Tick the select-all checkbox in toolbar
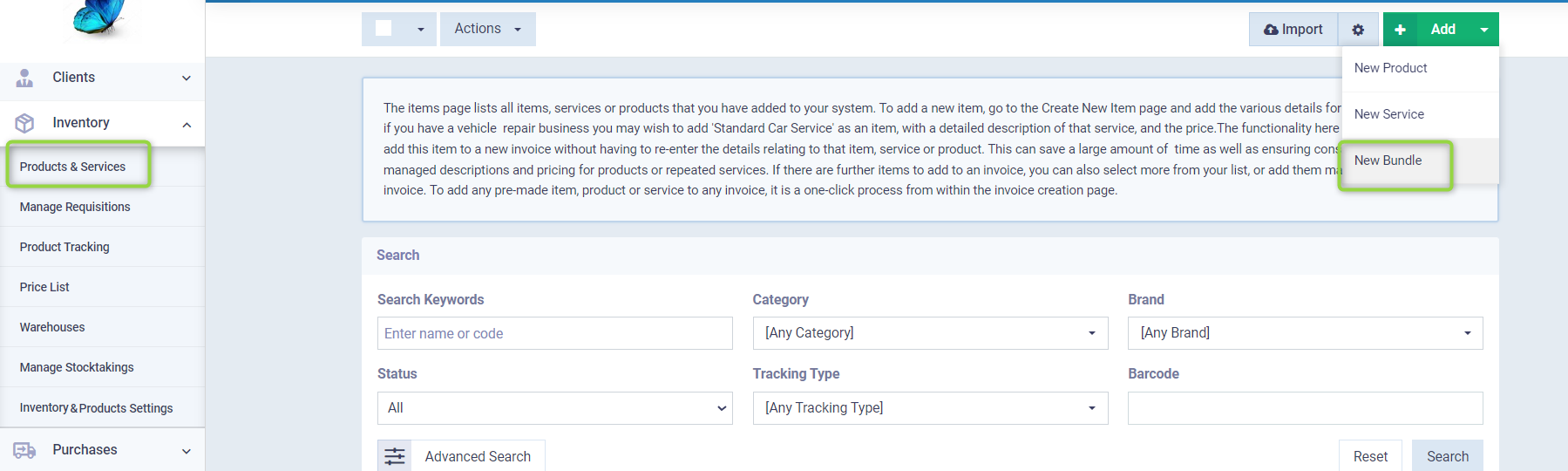The height and width of the screenshot is (471, 1568). point(384,29)
